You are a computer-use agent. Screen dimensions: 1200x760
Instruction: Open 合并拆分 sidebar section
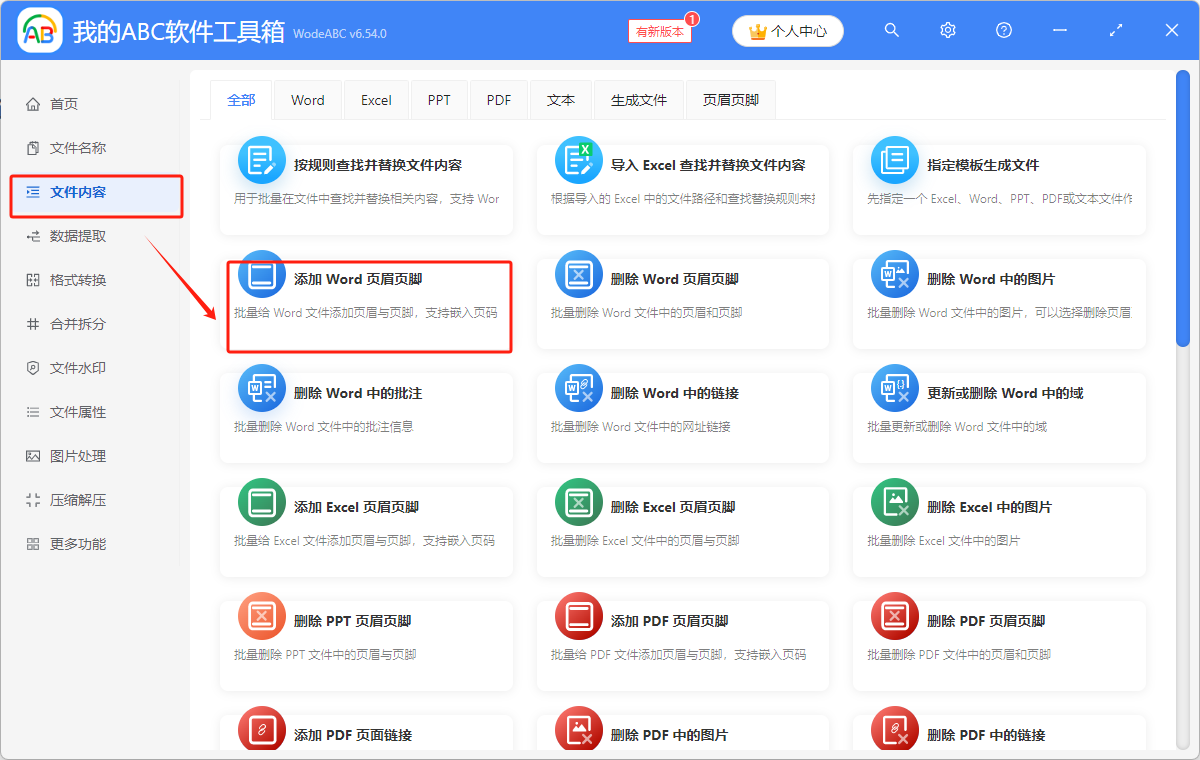tap(78, 324)
